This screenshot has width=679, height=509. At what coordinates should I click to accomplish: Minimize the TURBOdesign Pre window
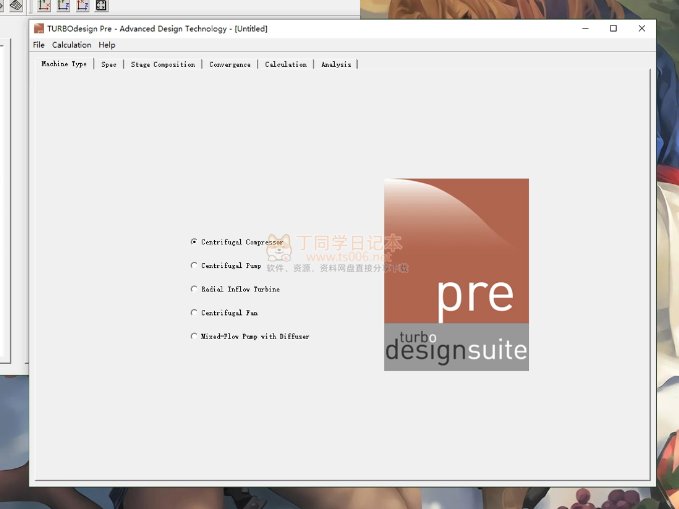(585, 29)
